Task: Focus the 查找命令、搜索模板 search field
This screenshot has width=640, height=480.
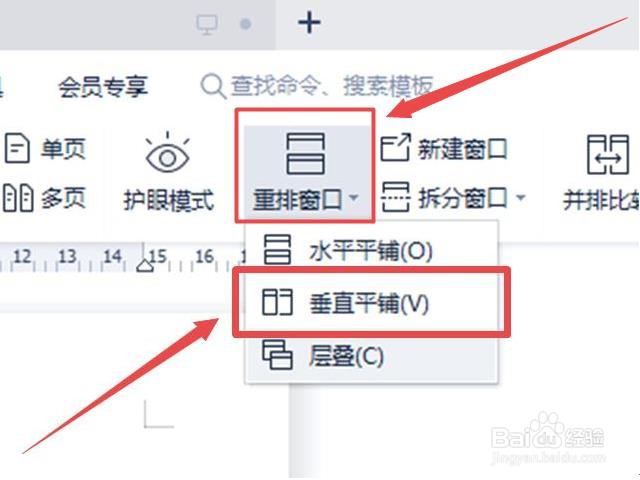Action: (317, 86)
